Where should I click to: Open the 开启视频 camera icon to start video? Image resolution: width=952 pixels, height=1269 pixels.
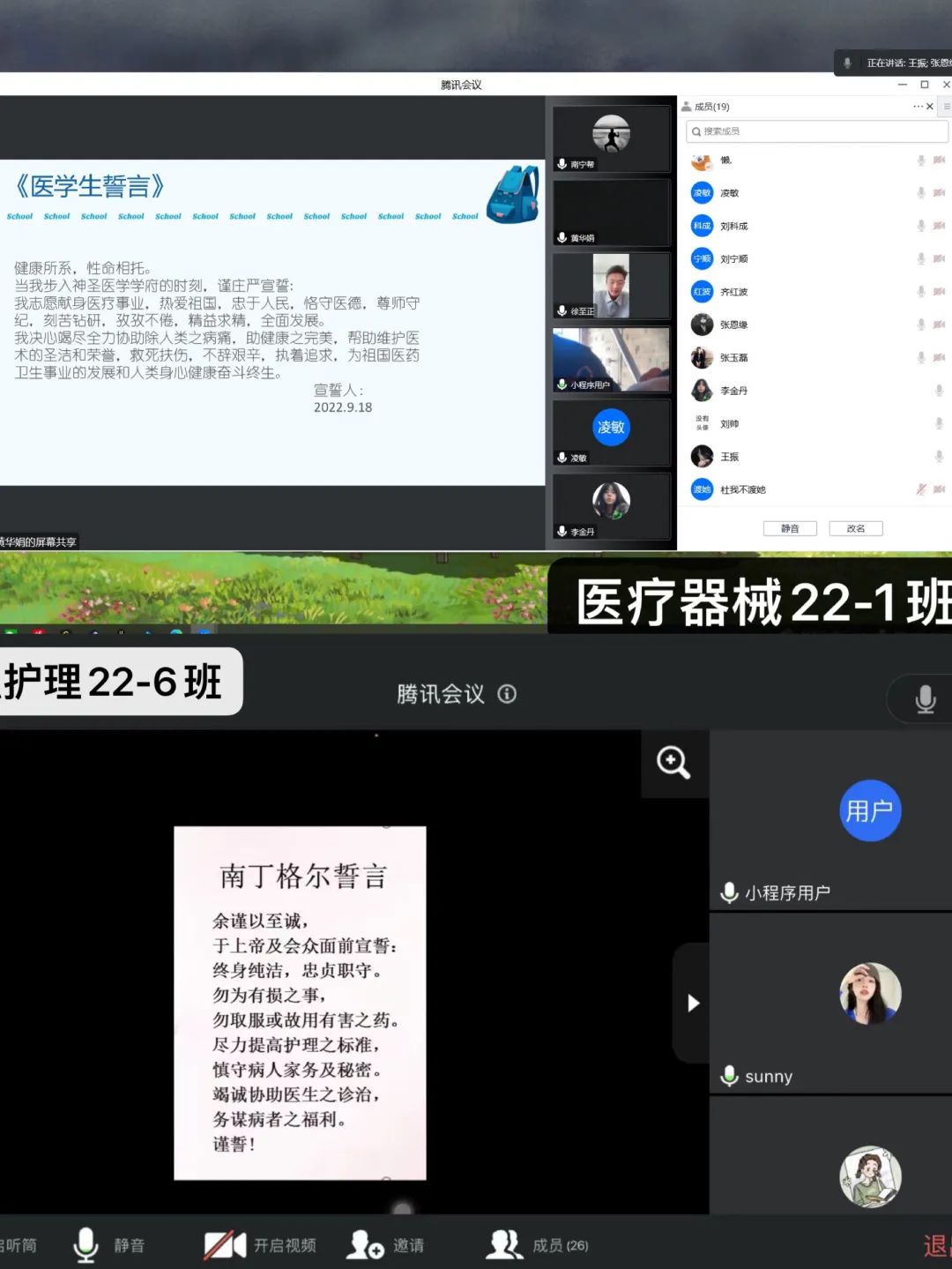coord(224,1244)
